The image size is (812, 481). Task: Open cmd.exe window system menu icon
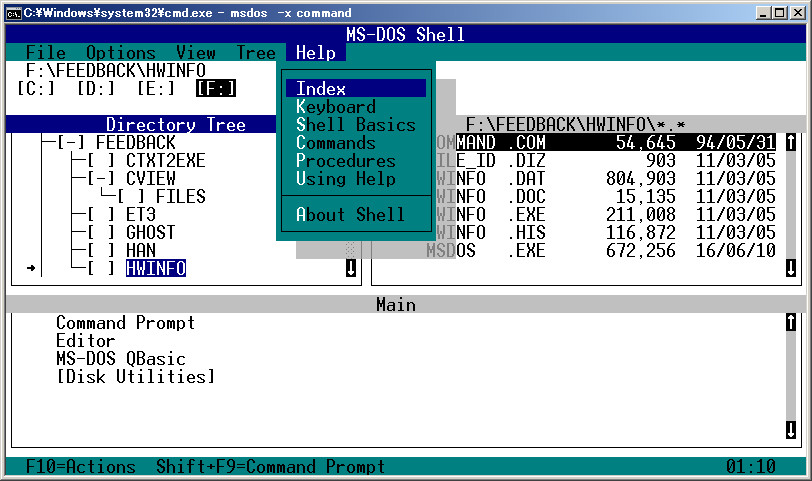click(x=13, y=13)
